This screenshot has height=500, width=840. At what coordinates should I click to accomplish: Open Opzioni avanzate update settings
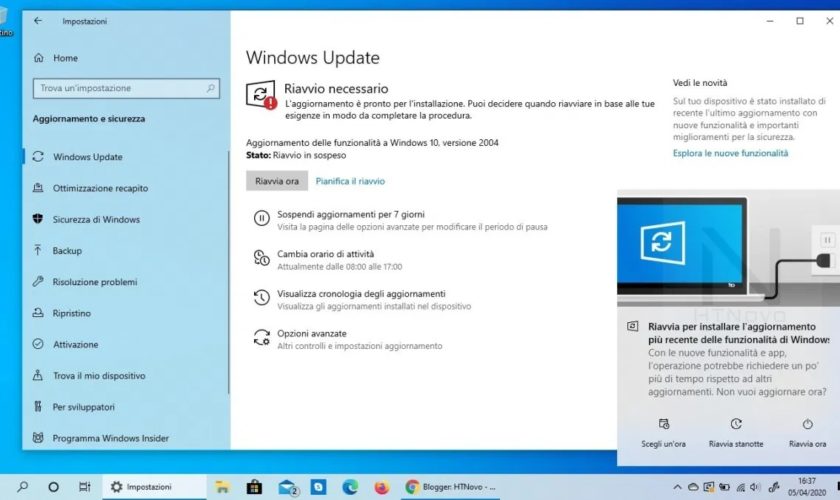pyautogui.click(x=312, y=333)
